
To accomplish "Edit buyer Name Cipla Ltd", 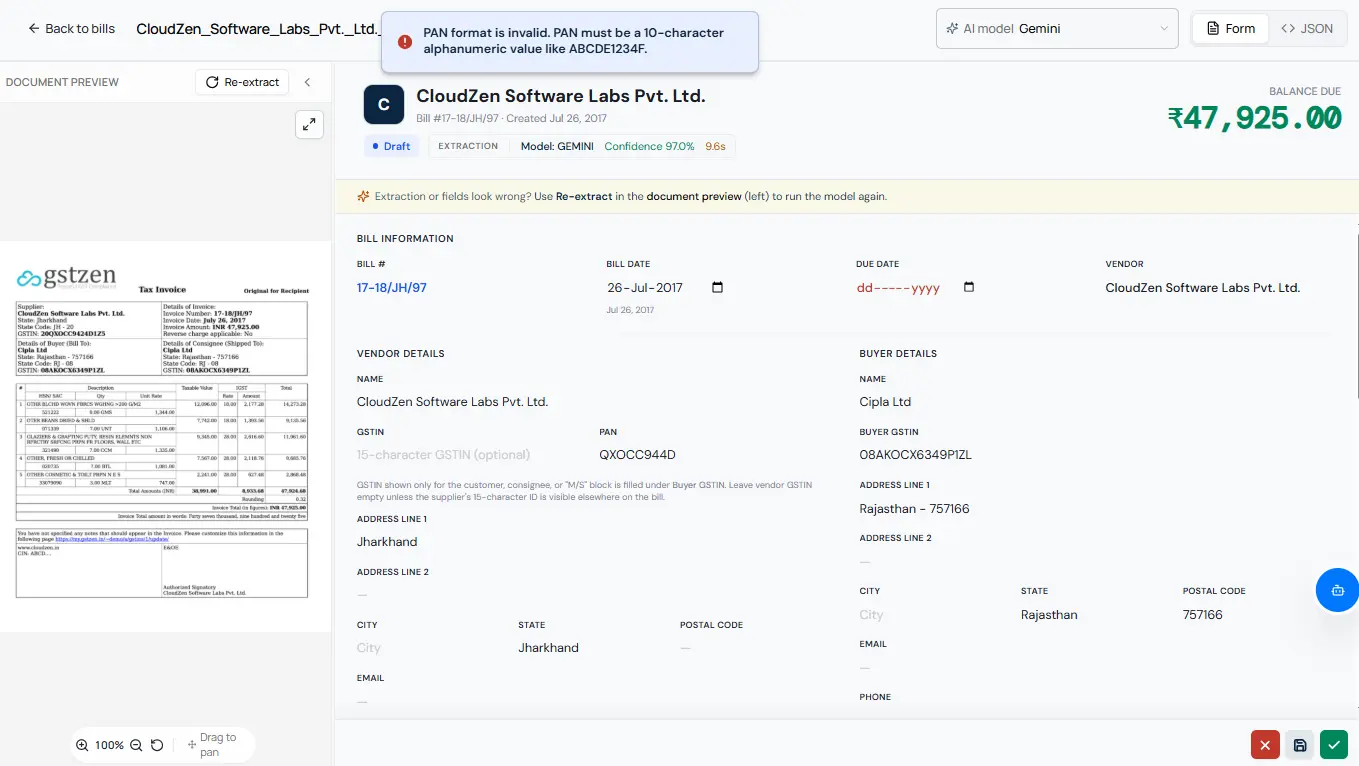I will 885,402.
